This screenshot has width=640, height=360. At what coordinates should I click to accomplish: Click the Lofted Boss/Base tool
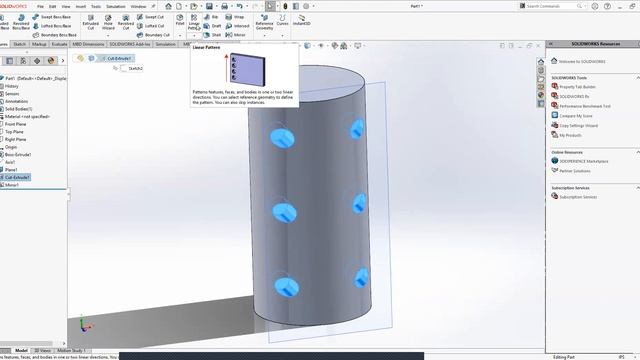(x=51, y=26)
